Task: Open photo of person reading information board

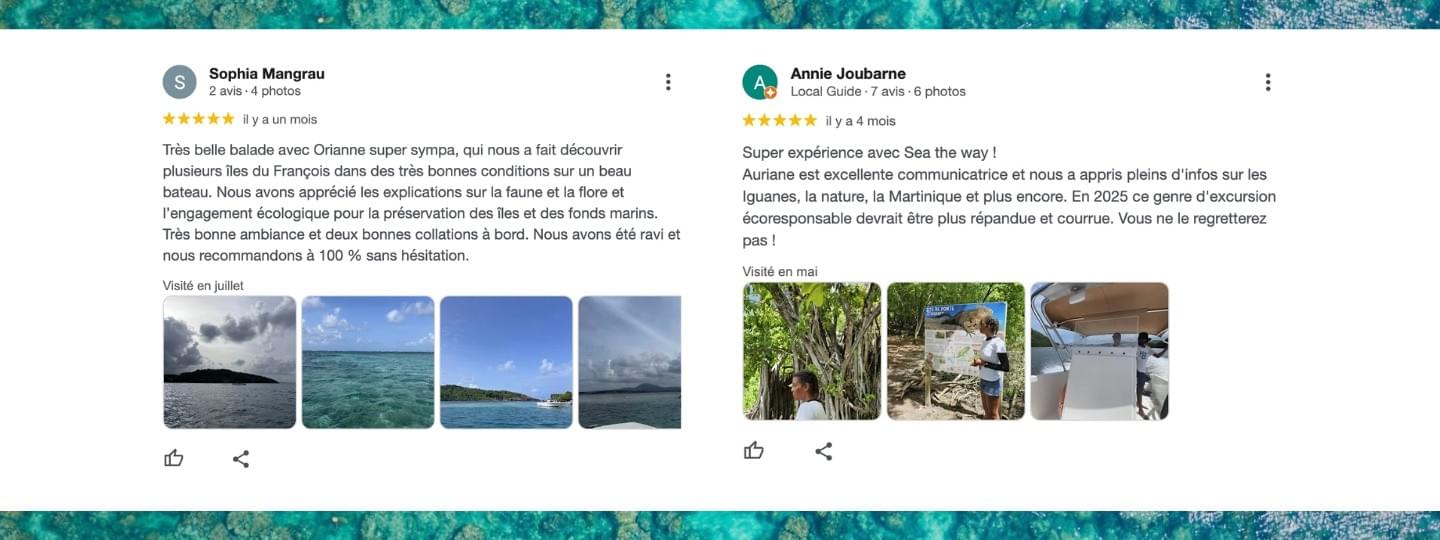Action: [x=956, y=351]
